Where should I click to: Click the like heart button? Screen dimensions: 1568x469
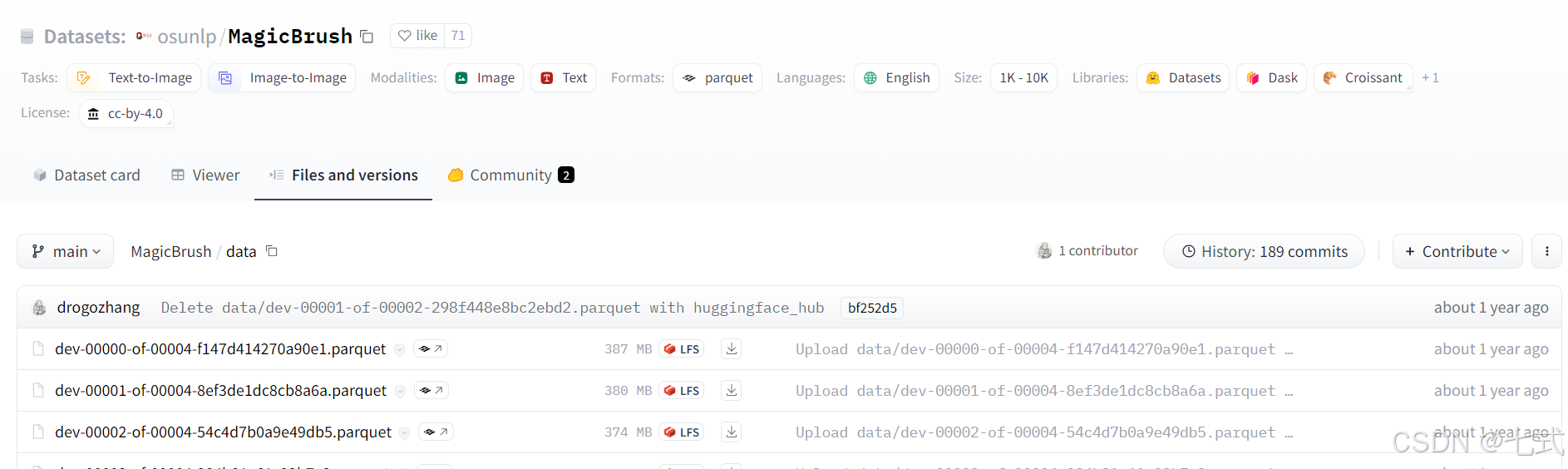click(x=417, y=36)
